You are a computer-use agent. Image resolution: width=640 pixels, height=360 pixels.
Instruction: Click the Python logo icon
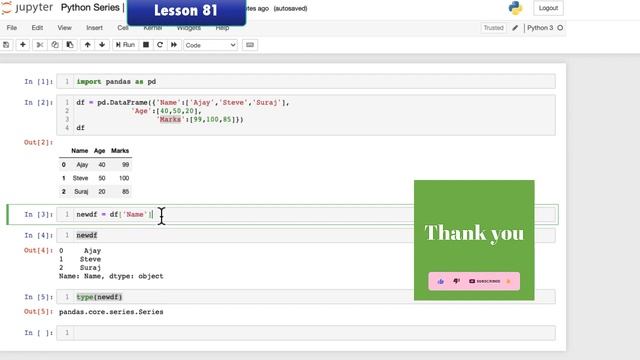click(516, 8)
